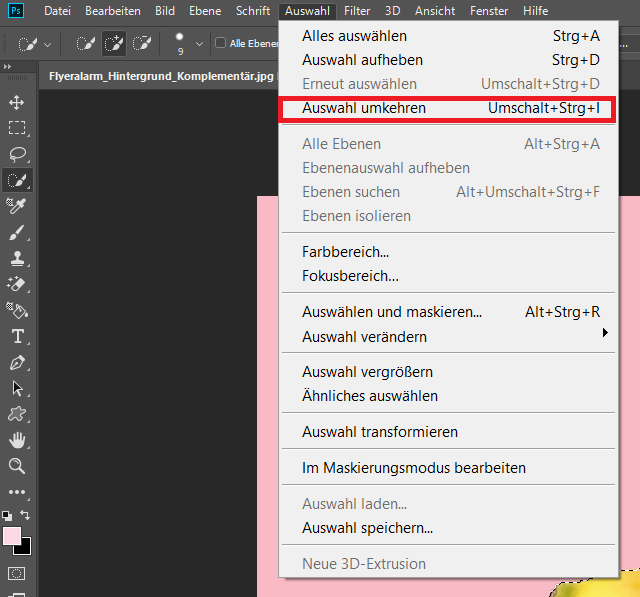The width and height of the screenshot is (640, 597).
Task: Toggle Subtract from selection brush mode
Action: pyautogui.click(x=142, y=44)
